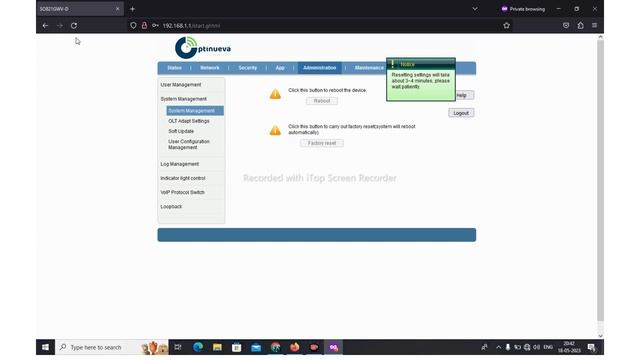Open the Firefox extensions icon

click(x=580, y=25)
